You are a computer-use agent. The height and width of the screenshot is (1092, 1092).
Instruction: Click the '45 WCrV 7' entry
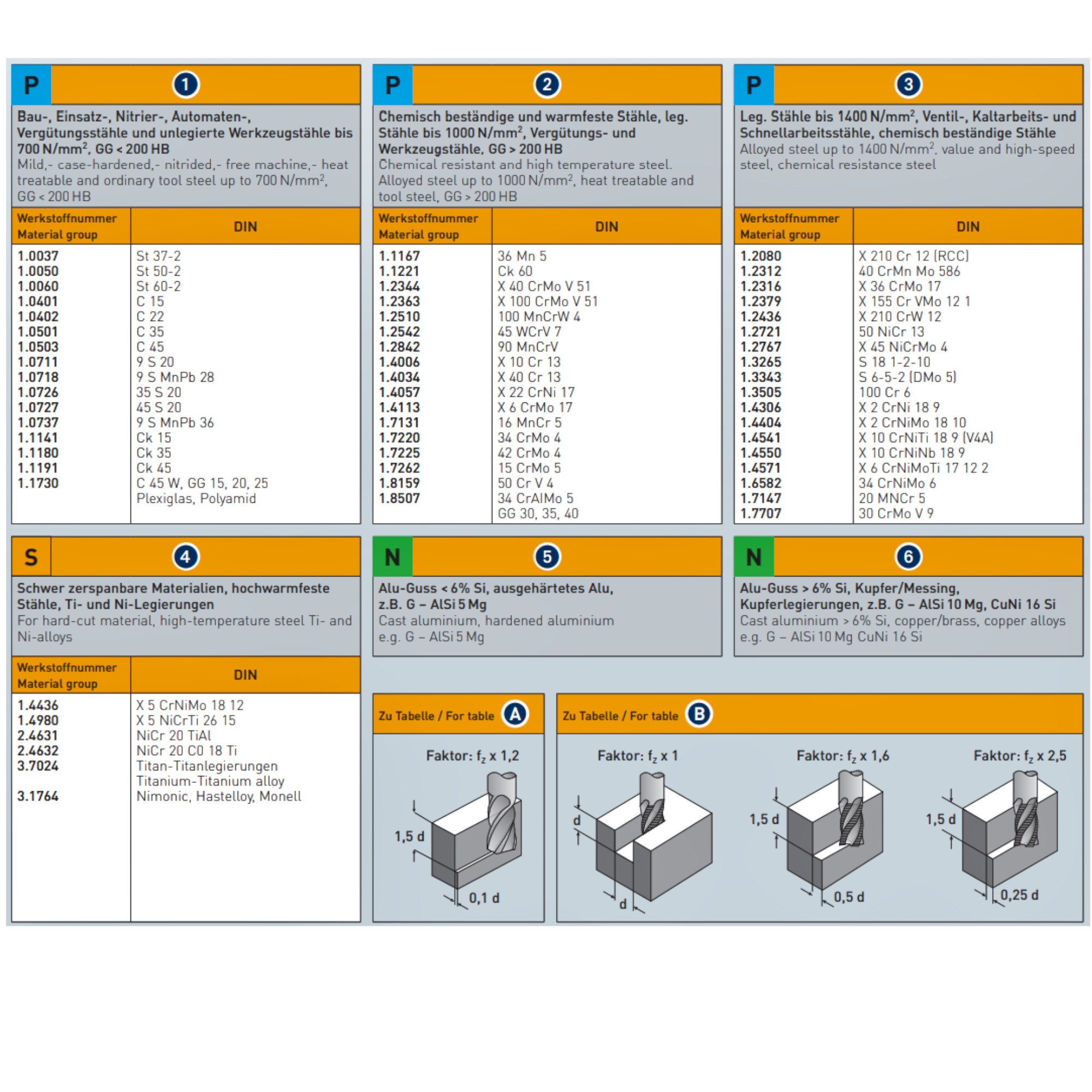(530, 332)
